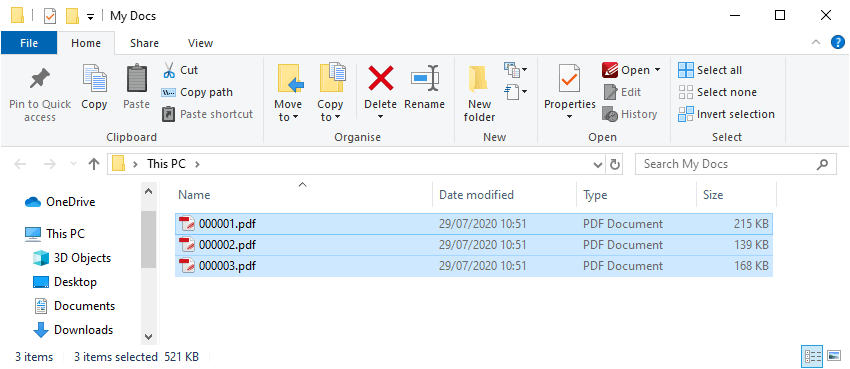Click Pin to Quick access icon
Image resolution: width=850 pixels, height=369 pixels.
pos(40,80)
